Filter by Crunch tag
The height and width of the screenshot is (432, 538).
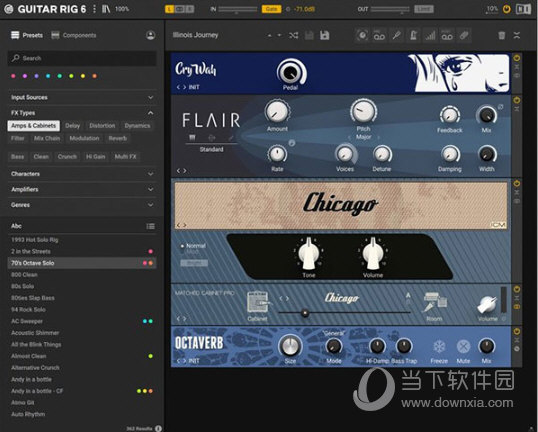click(x=67, y=156)
